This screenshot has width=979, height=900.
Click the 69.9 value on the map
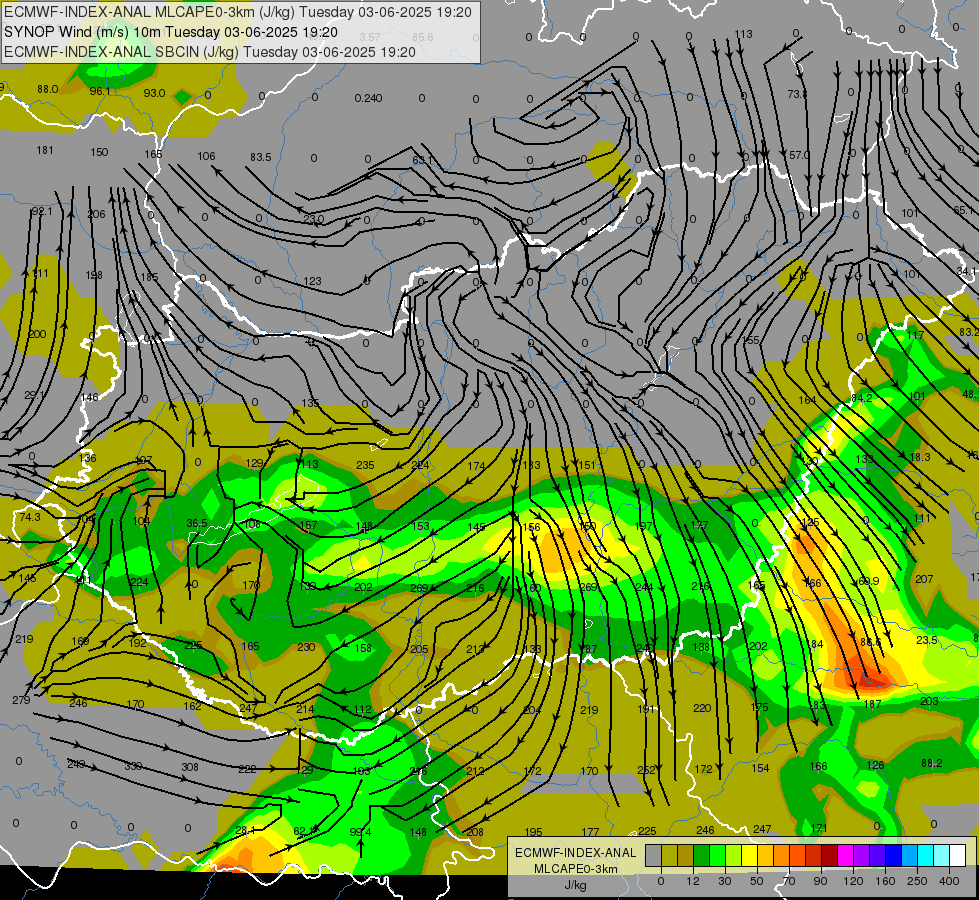[868, 581]
